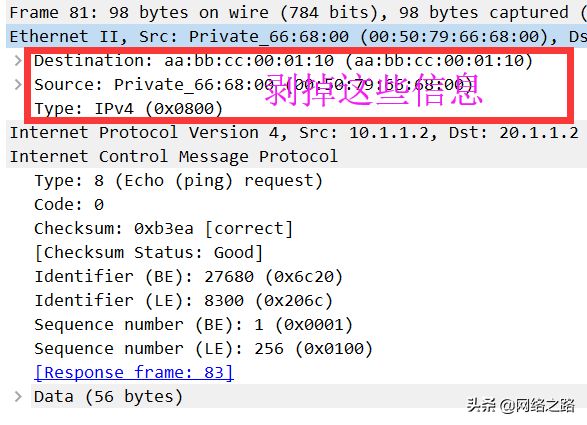Select the Type: IPv4 (0x0800) field
587x425 pixels.
(128, 109)
